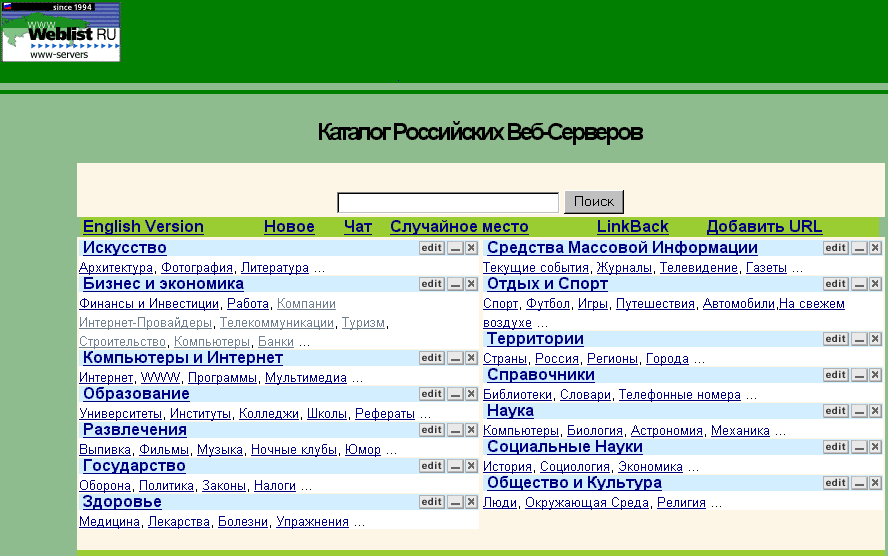Open the Социология link

tap(575, 467)
